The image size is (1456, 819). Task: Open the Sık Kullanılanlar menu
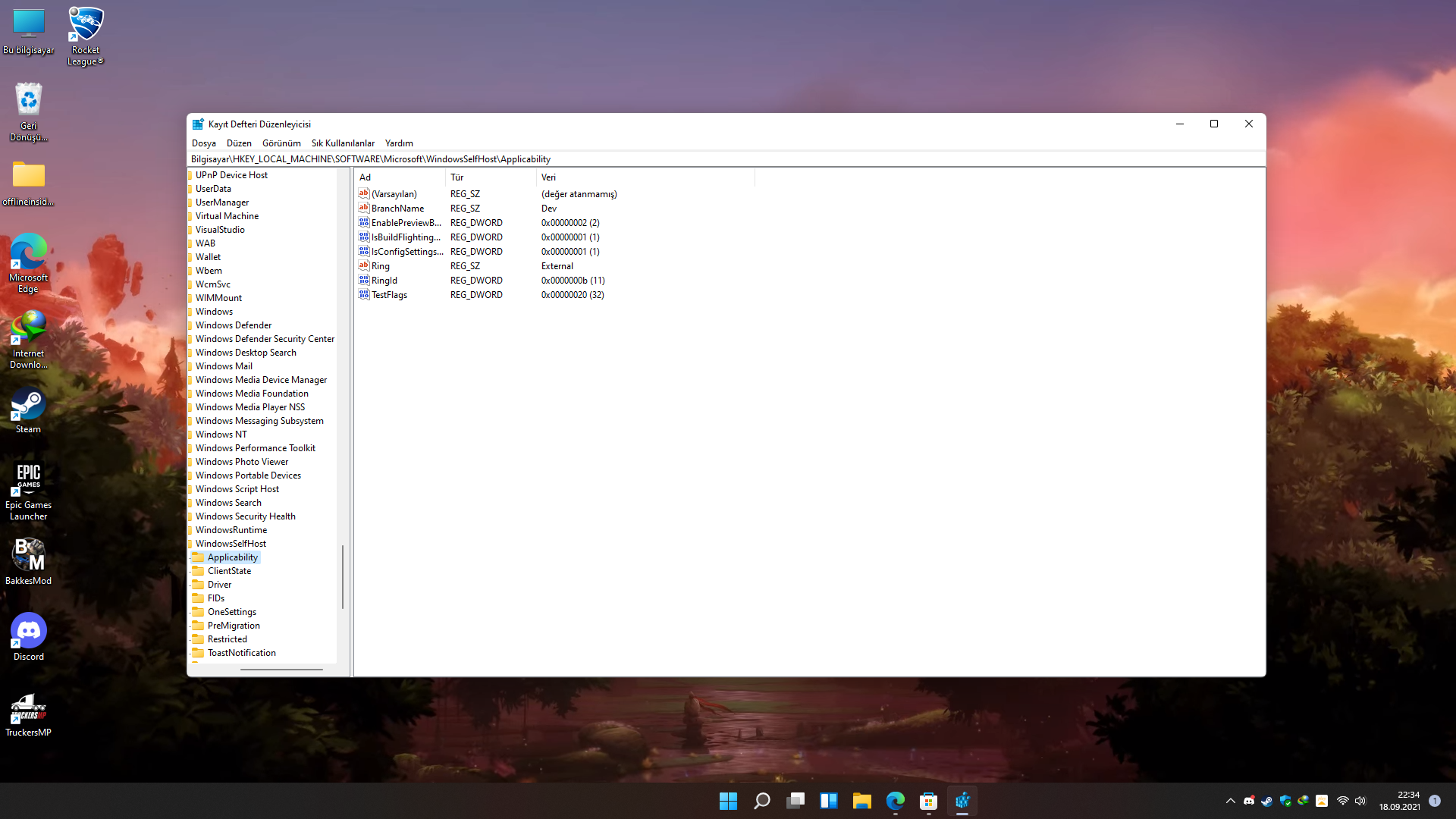[343, 143]
